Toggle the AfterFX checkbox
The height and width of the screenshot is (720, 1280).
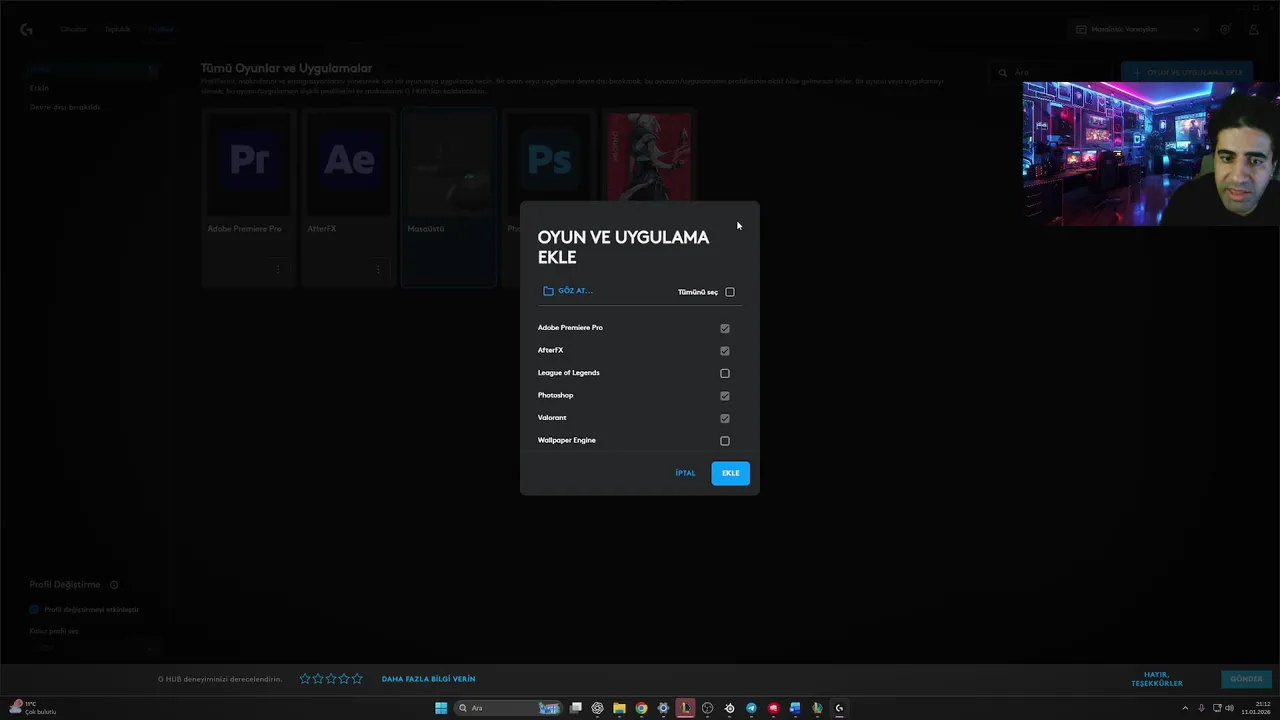tap(725, 351)
